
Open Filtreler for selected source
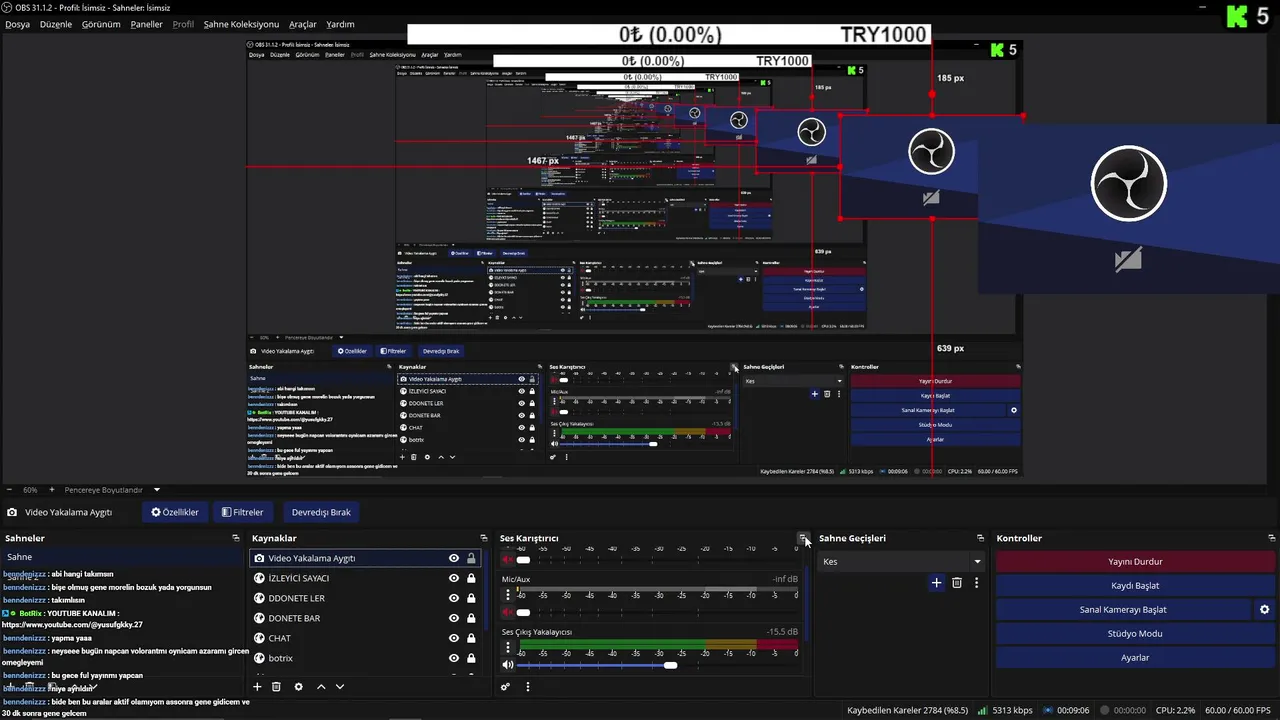pos(243,512)
